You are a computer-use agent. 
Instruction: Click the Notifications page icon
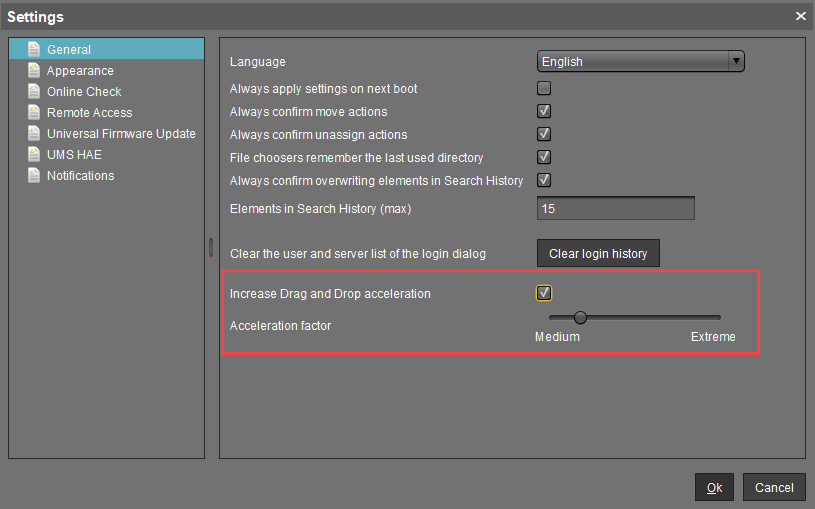pyautogui.click(x=34, y=175)
